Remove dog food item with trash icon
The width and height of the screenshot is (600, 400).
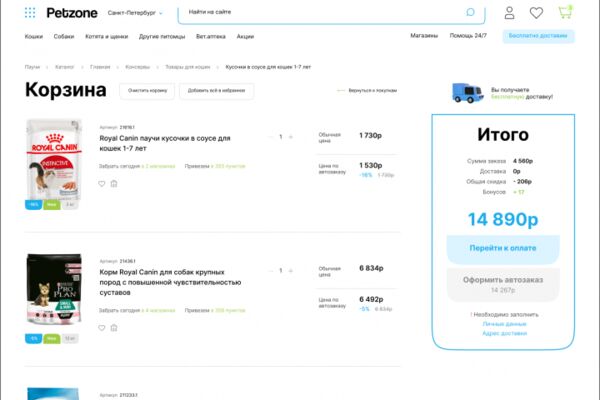pos(114,328)
